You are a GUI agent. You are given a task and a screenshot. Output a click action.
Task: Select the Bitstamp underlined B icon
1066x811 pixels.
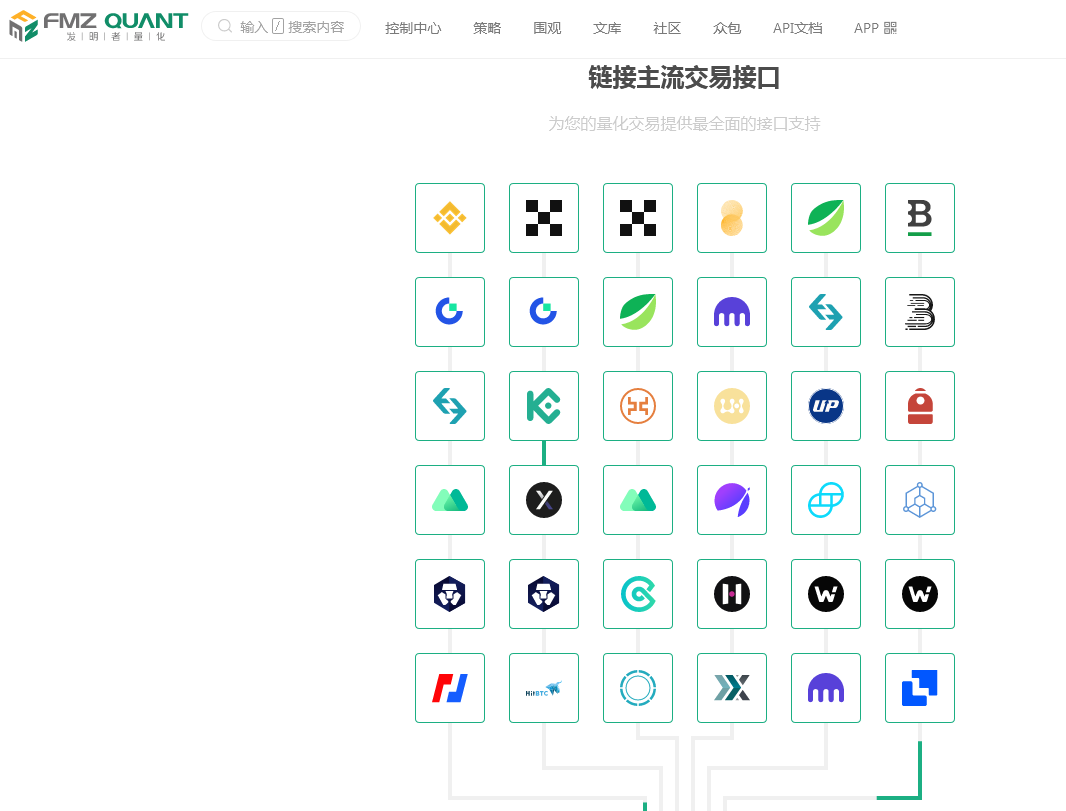tap(920, 218)
